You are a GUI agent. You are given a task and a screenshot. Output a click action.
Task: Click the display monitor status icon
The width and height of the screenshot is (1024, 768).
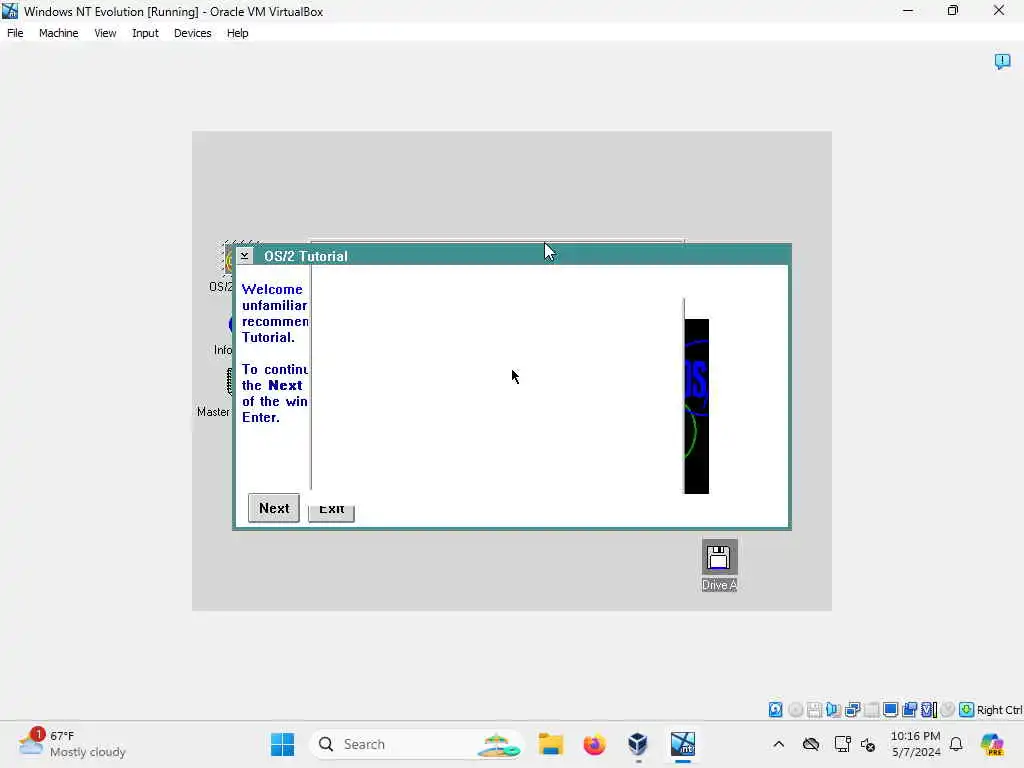890,710
